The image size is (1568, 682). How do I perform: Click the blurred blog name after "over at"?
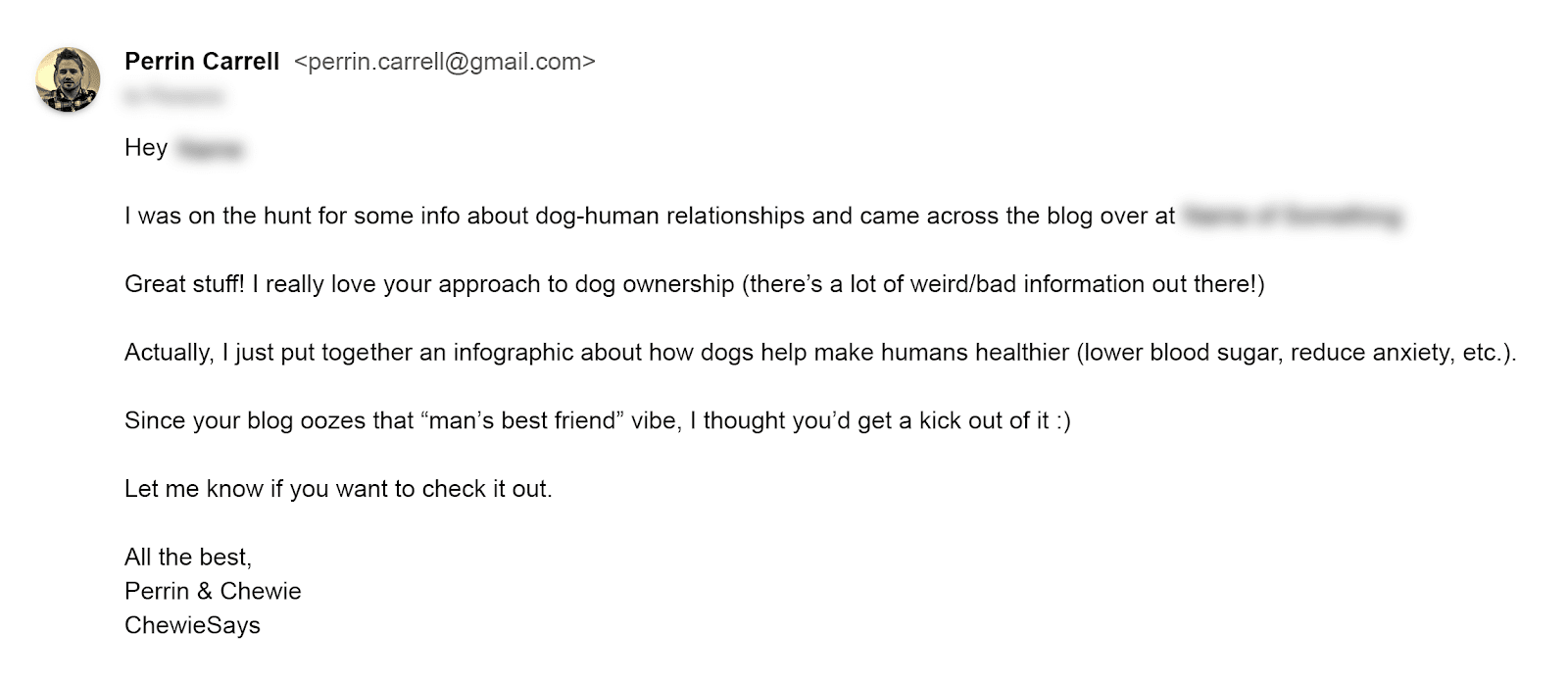pyautogui.click(x=1292, y=217)
